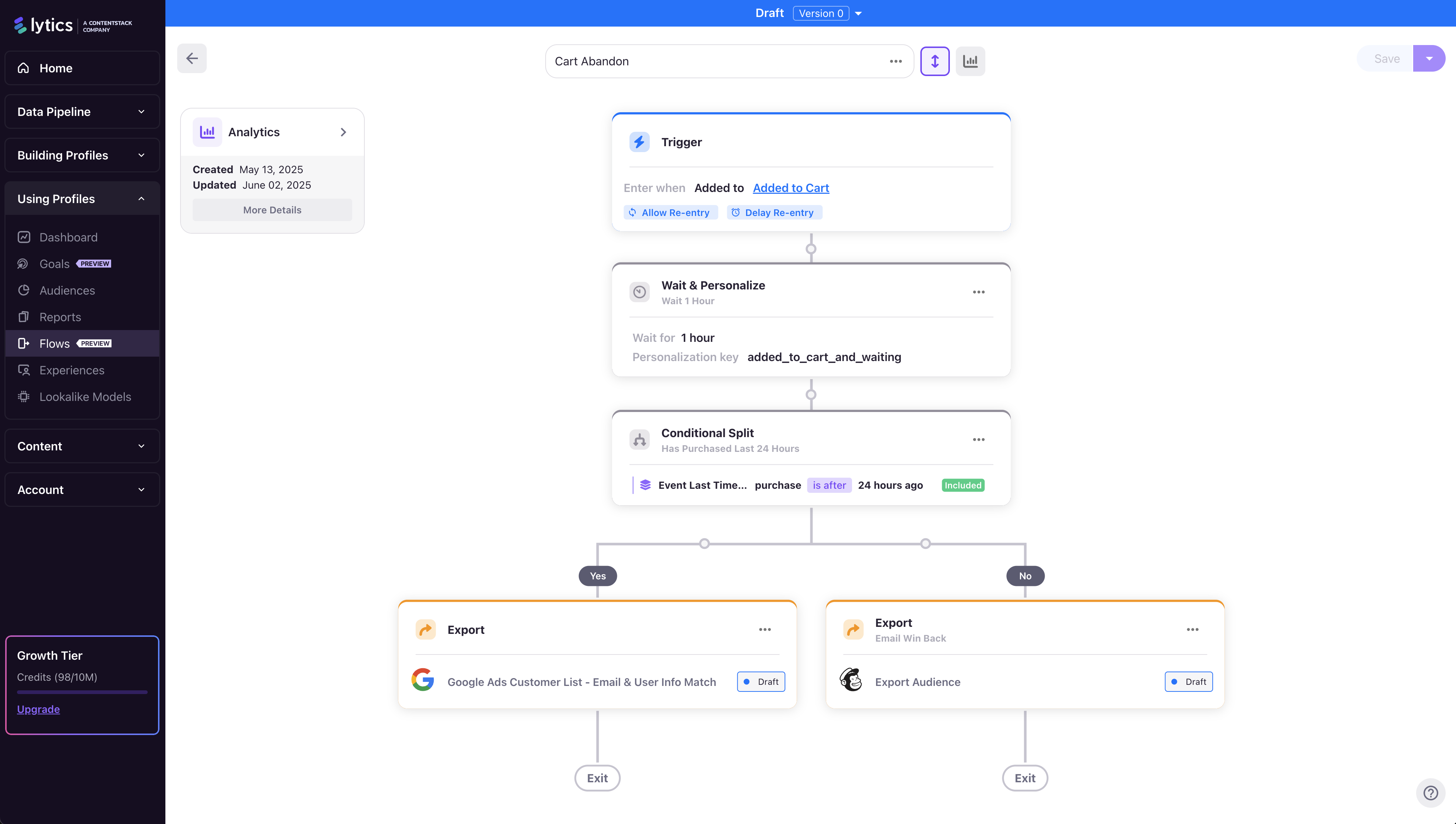The width and height of the screenshot is (1456, 824).
Task: Open the Save button dropdown arrow
Action: (1429, 59)
